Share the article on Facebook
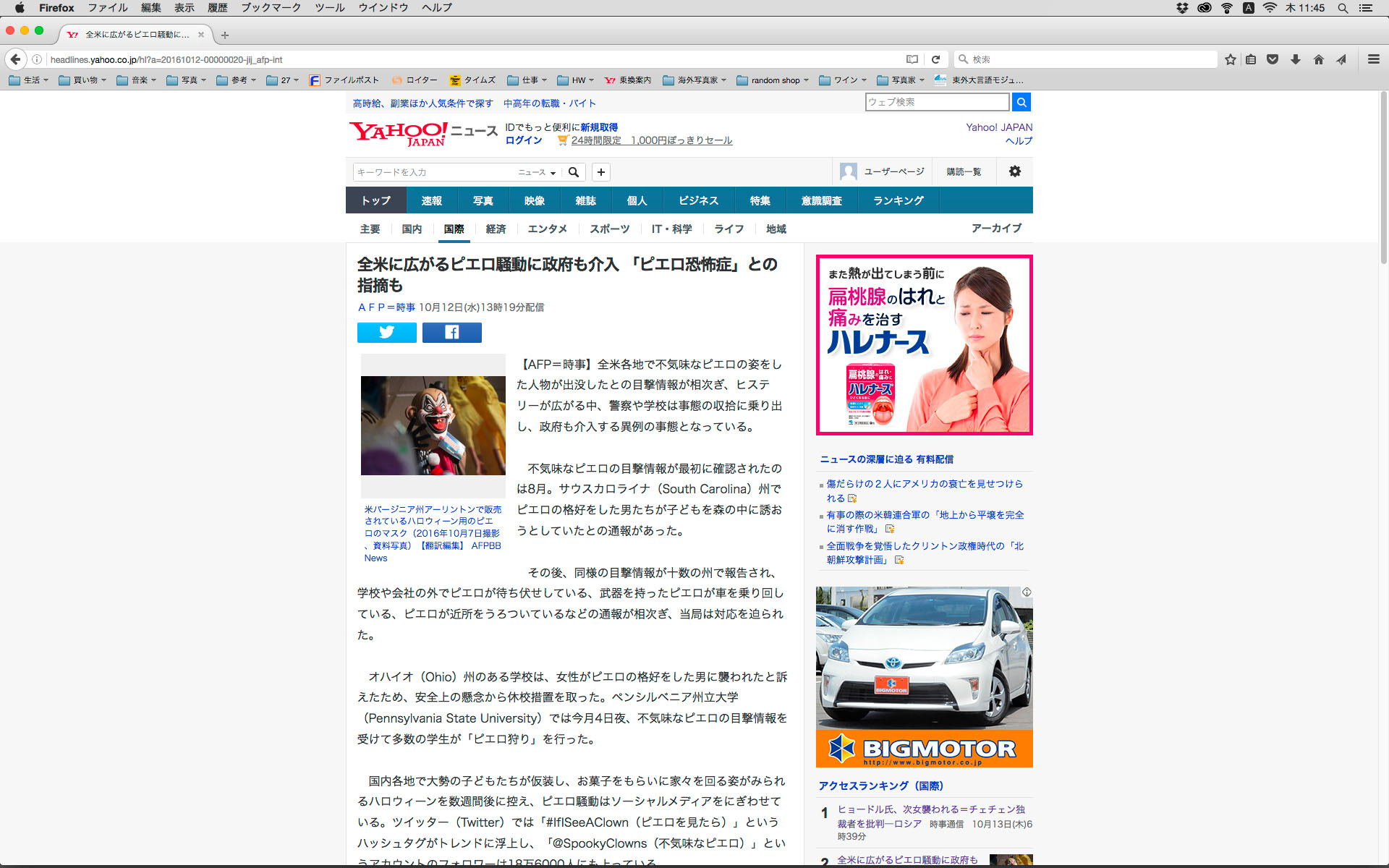This screenshot has width=1389, height=868. [x=451, y=332]
